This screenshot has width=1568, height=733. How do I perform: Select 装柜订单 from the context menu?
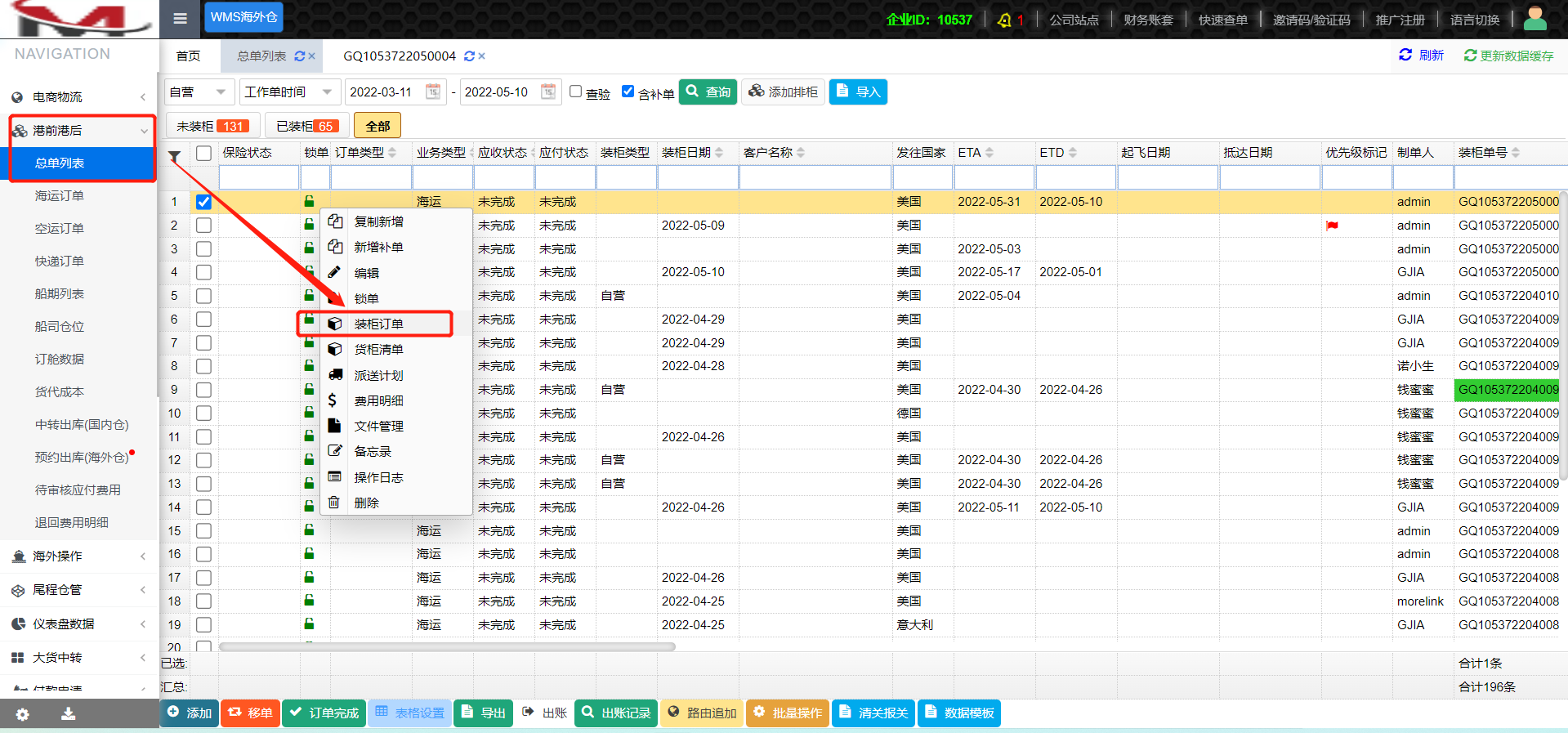378,324
